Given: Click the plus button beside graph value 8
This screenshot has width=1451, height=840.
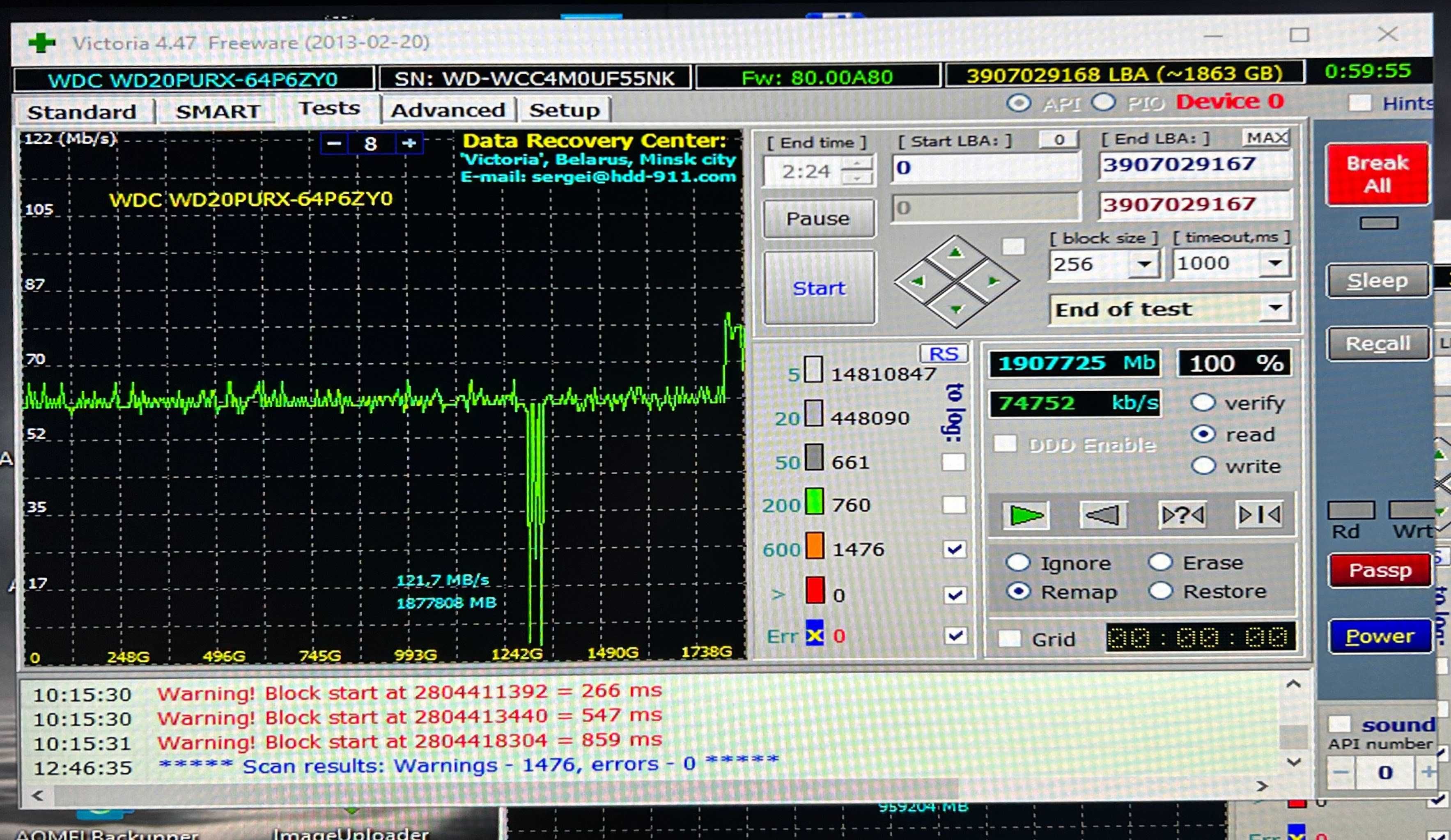Looking at the screenshot, I should (409, 143).
